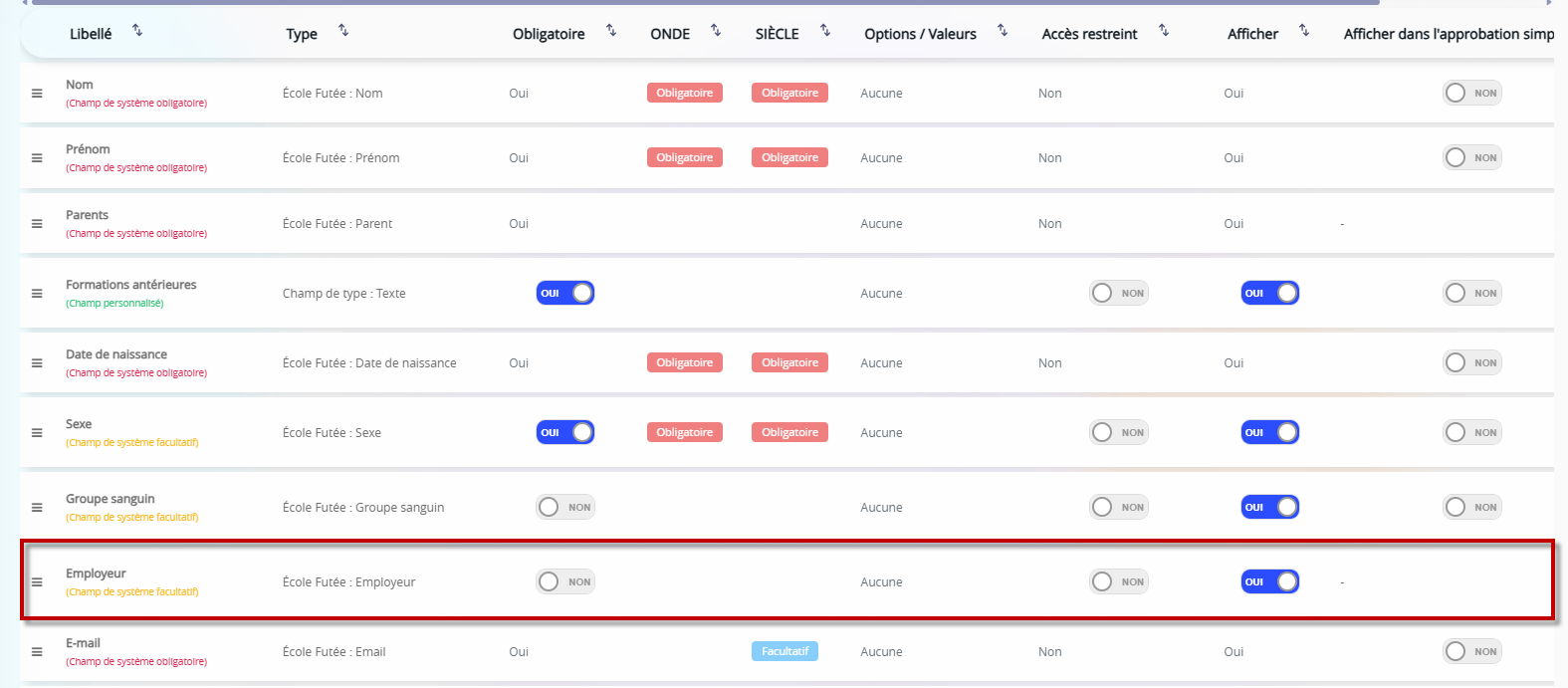Enable Accès restreint for Formations antérieures
The width and height of the screenshot is (1568, 688).
point(1119,293)
